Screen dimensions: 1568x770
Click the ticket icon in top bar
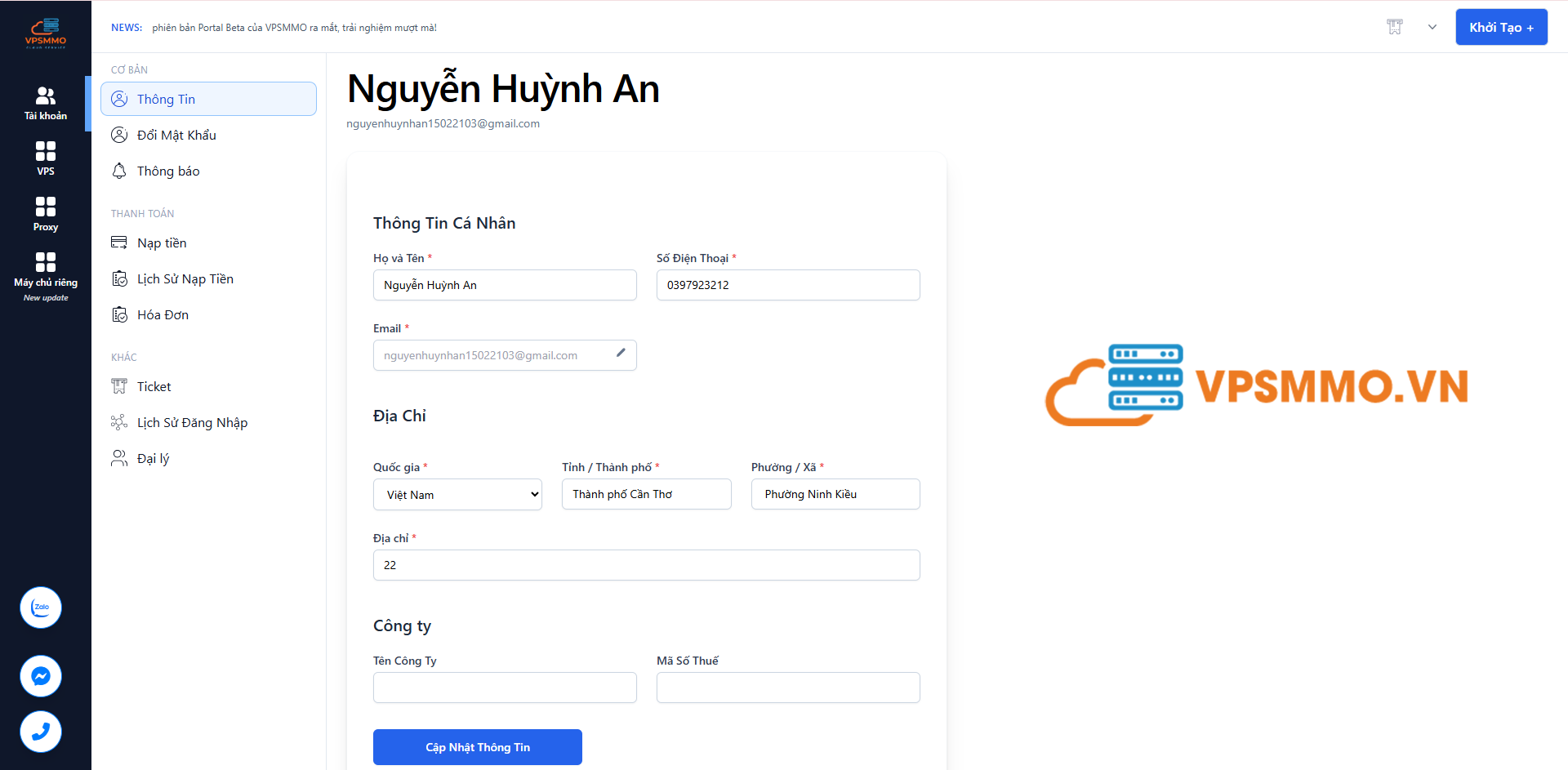tap(1395, 27)
